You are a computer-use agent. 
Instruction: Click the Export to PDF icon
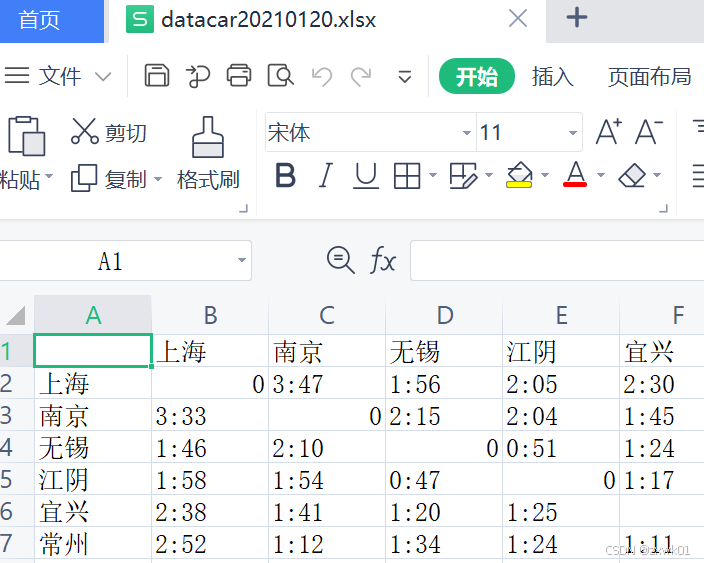[198, 76]
